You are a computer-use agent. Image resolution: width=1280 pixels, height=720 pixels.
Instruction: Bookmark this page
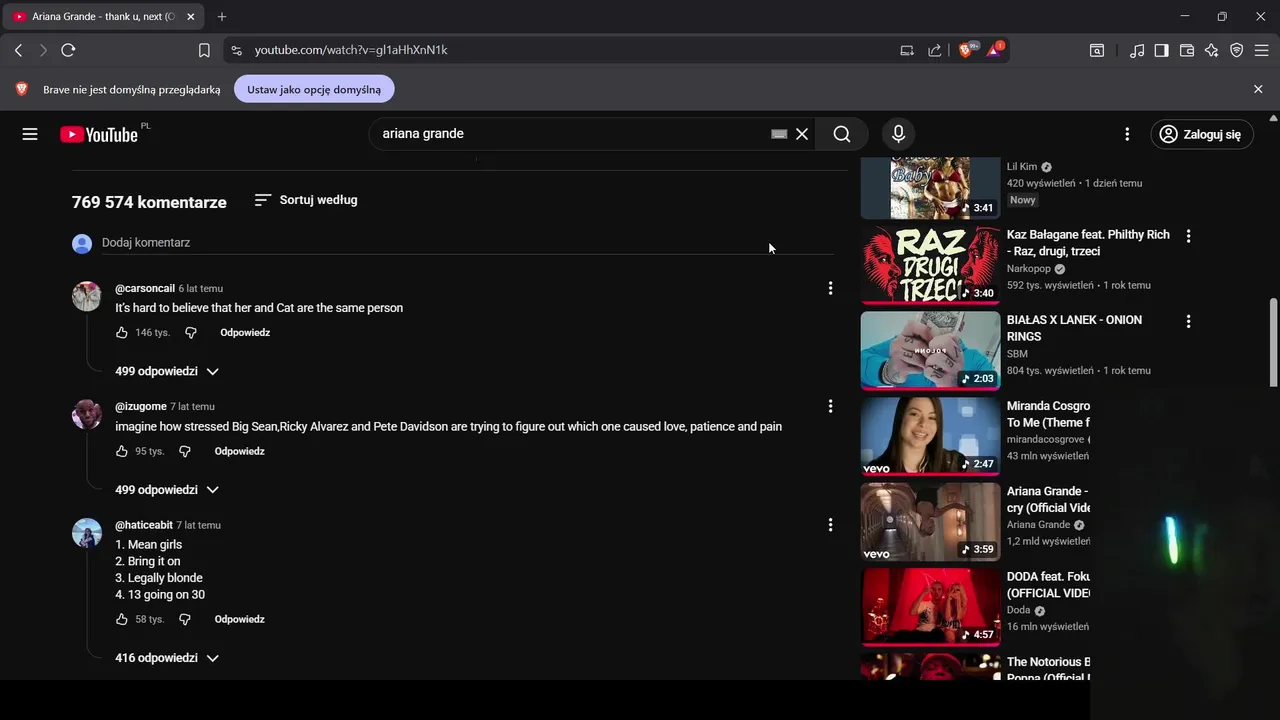click(x=204, y=50)
